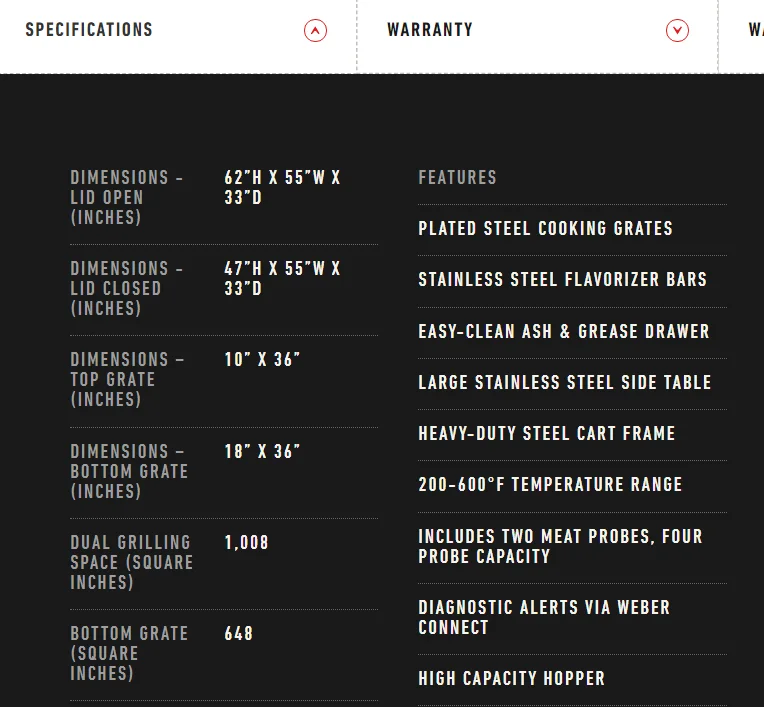Click the Features heading
Image resolution: width=764 pixels, height=707 pixels.
[458, 177]
